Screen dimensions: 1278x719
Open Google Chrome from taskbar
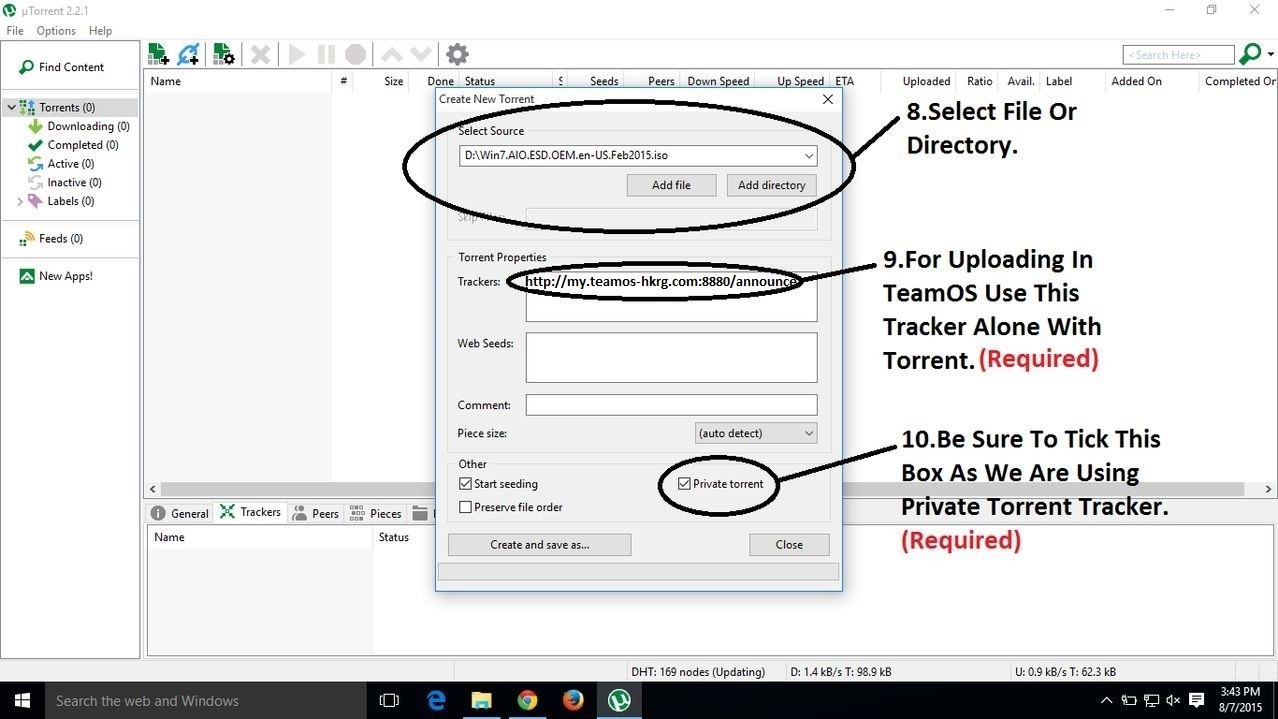(527, 701)
